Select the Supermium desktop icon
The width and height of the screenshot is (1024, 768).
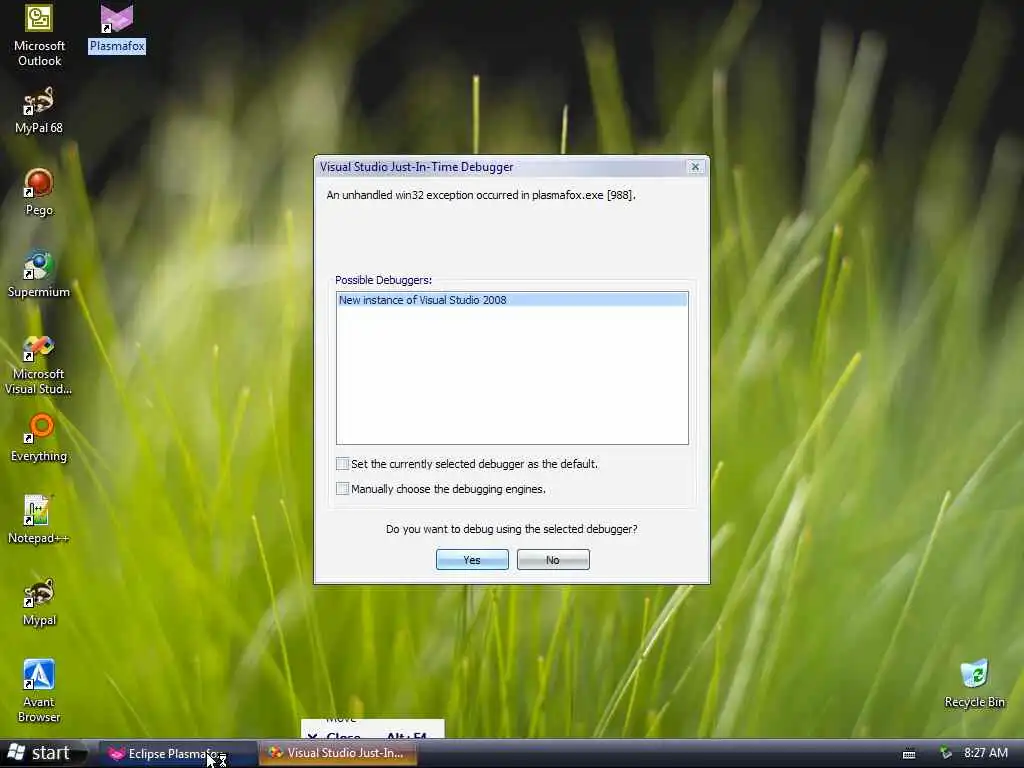tap(39, 274)
